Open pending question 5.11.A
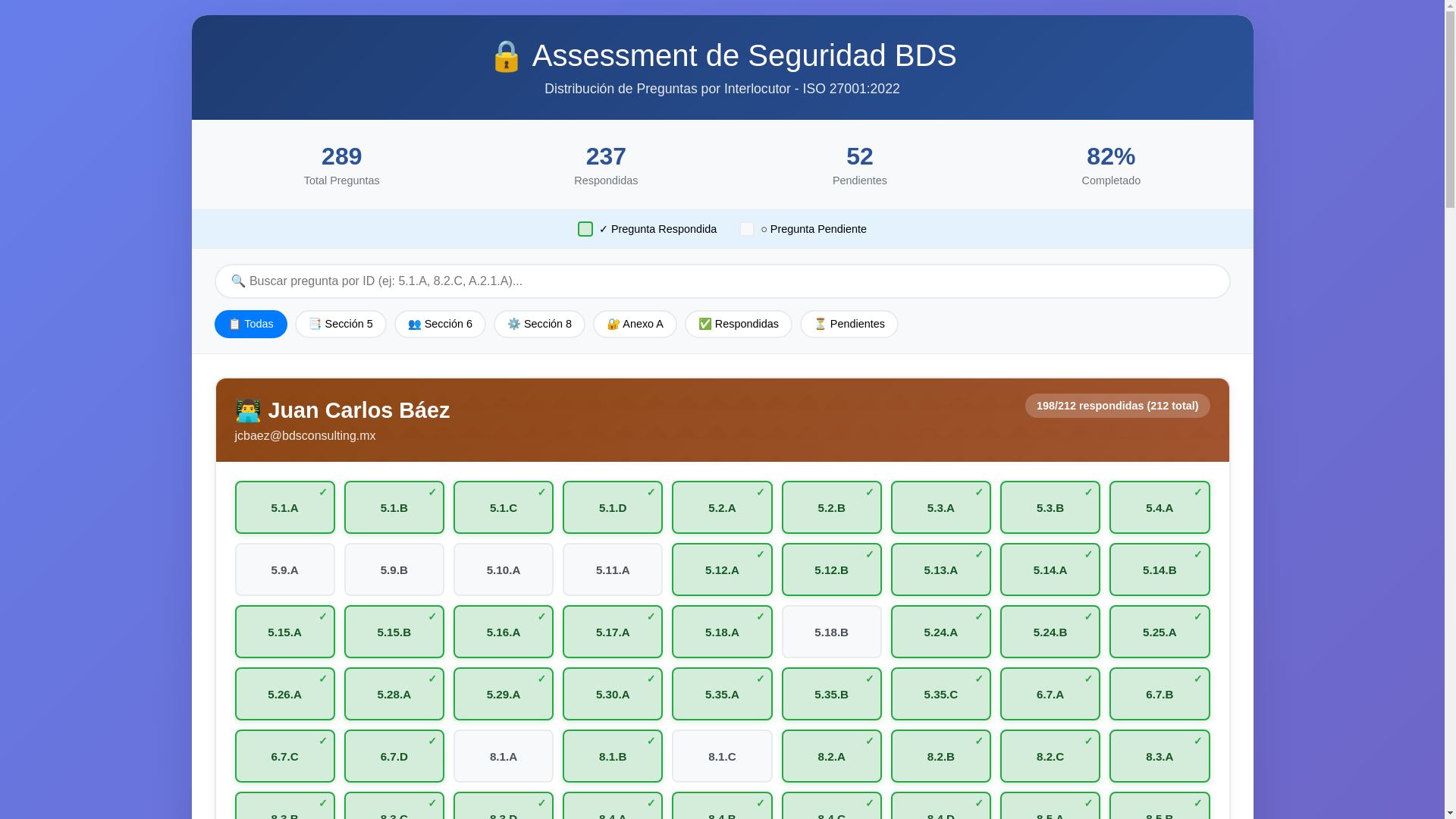Screen dimensions: 1456x819 (613, 570)
